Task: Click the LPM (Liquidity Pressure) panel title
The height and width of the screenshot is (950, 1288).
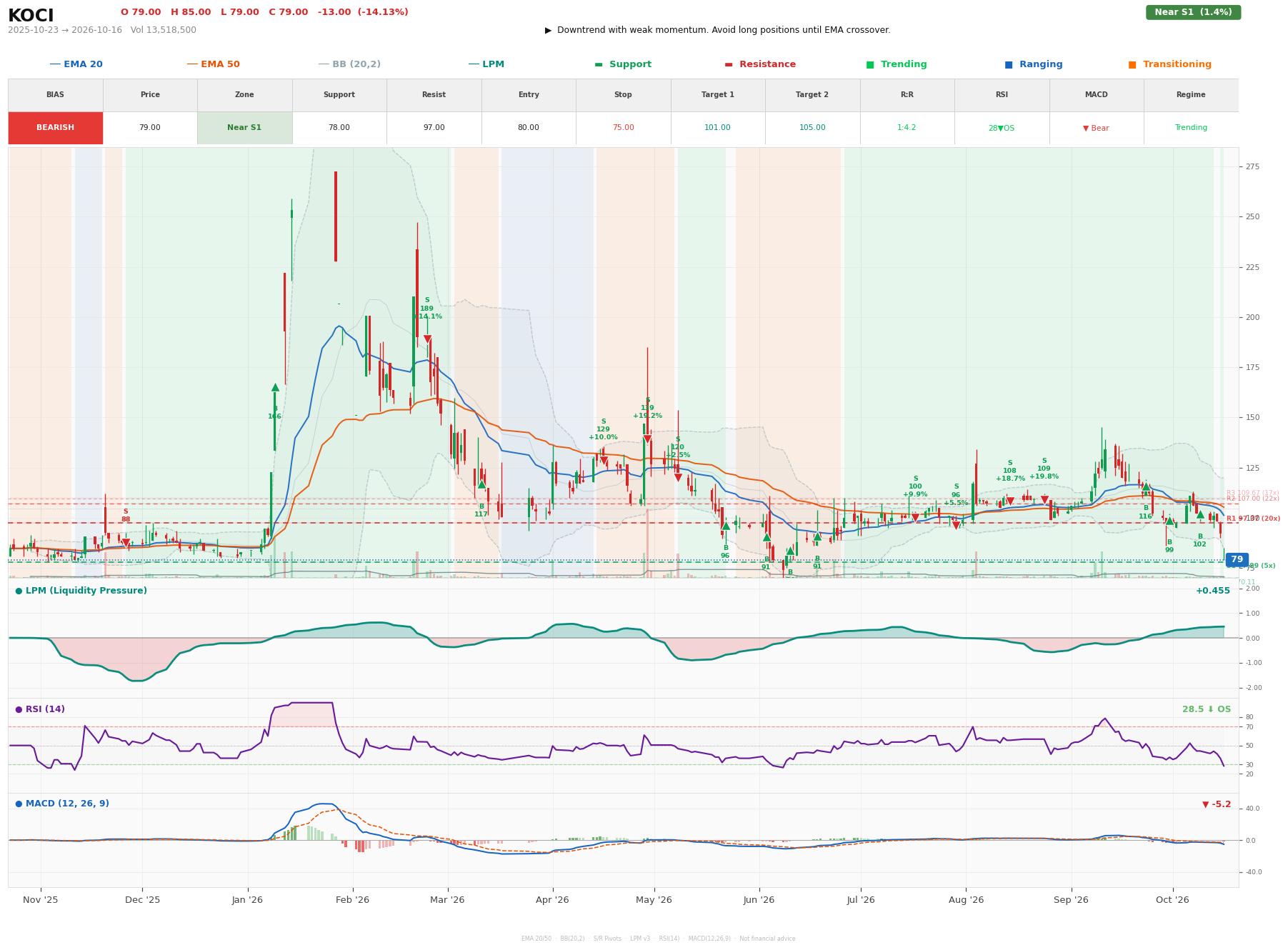Action: coord(81,591)
